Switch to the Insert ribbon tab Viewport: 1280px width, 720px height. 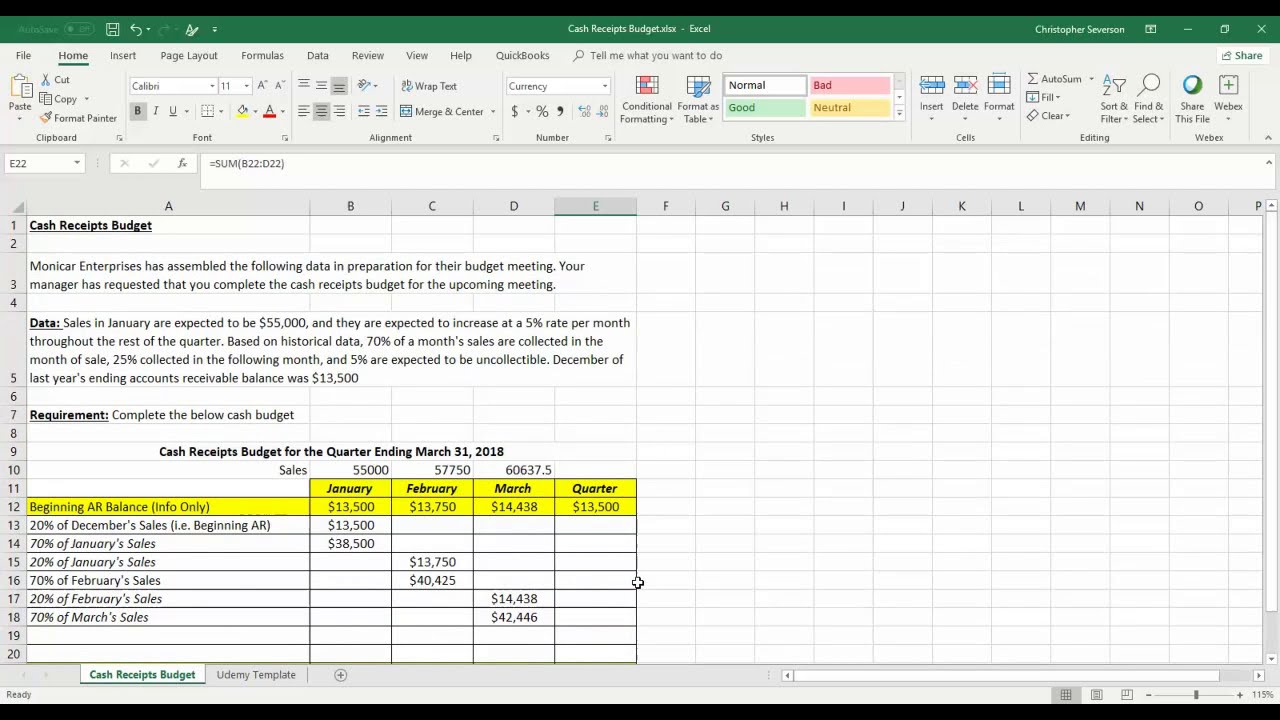pyautogui.click(x=123, y=56)
